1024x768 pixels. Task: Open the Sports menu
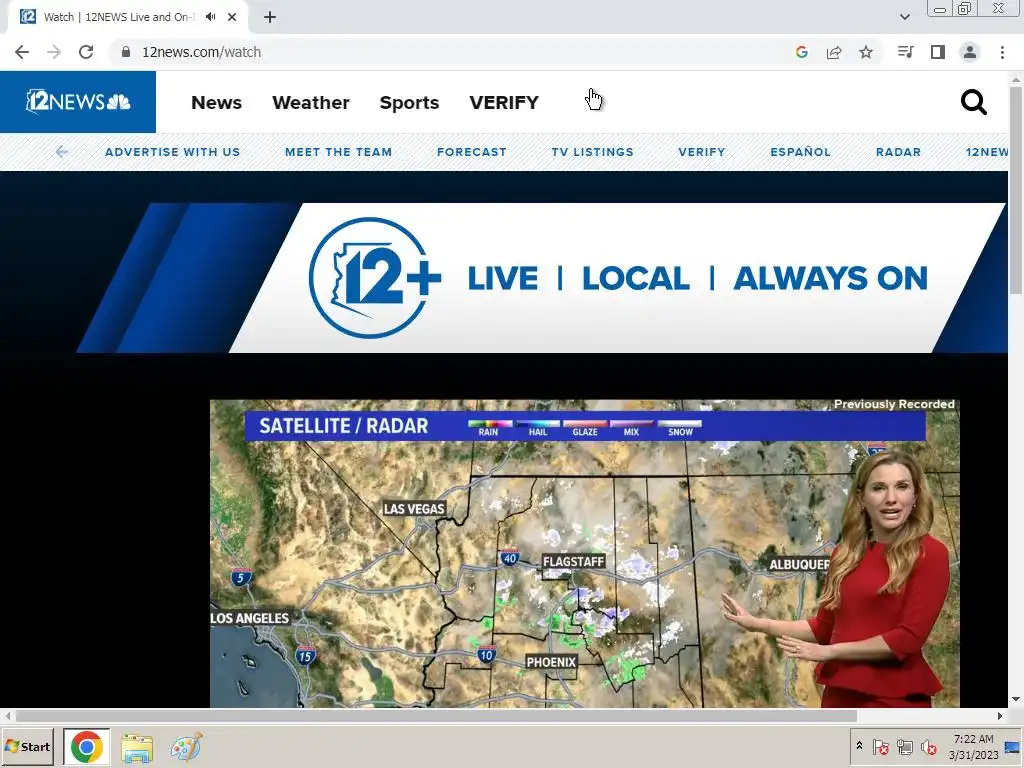(x=409, y=103)
